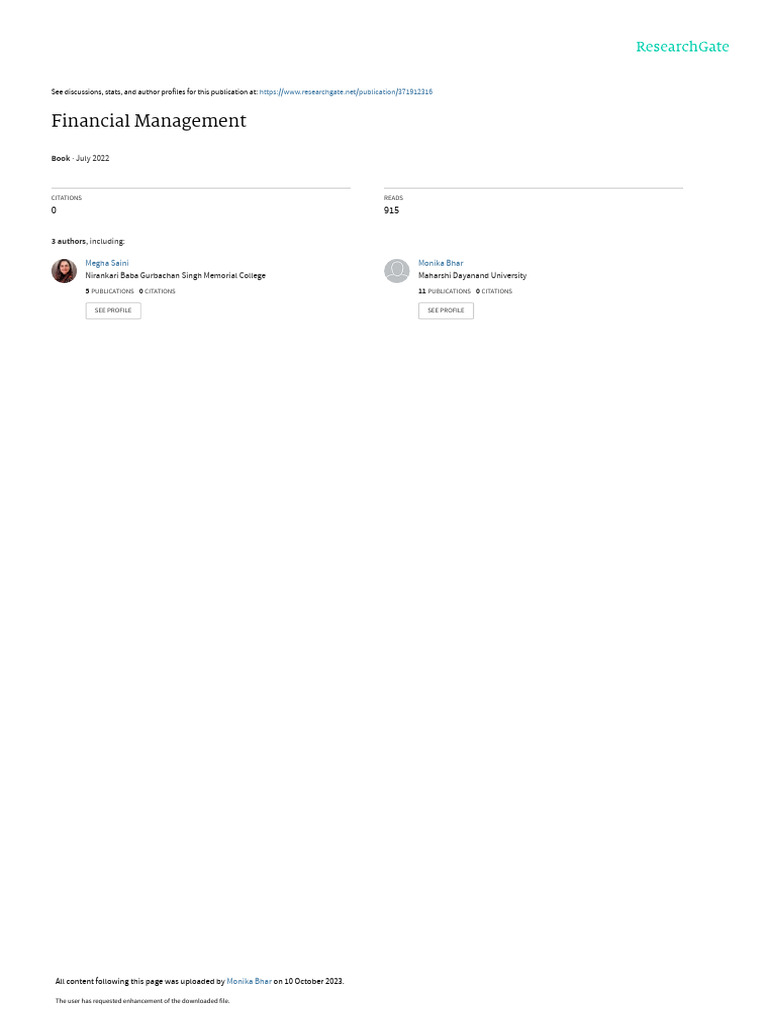
Task: Open the Megha Saini author name link
Action: pos(107,263)
